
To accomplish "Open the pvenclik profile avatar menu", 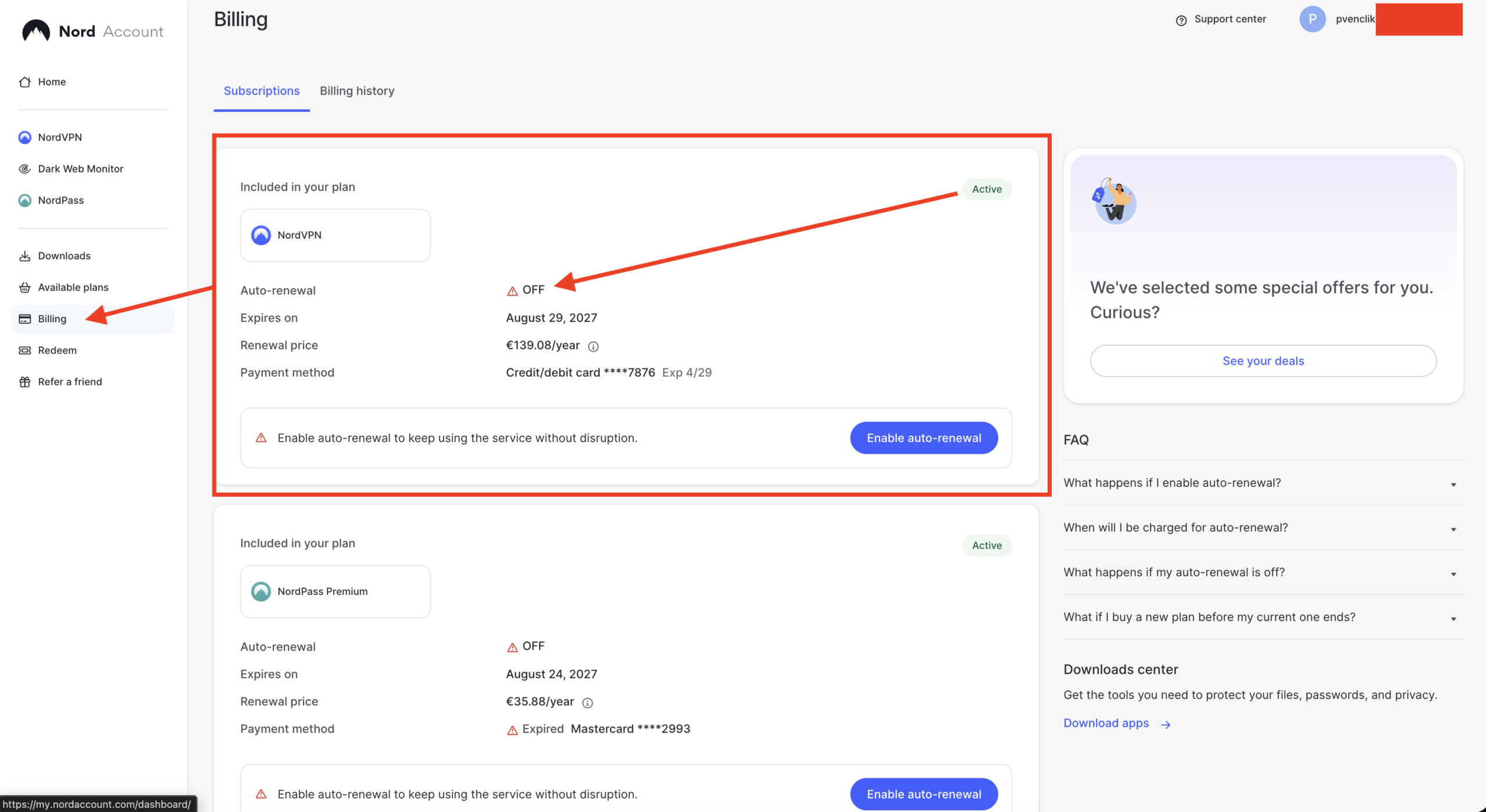I will (1313, 19).
